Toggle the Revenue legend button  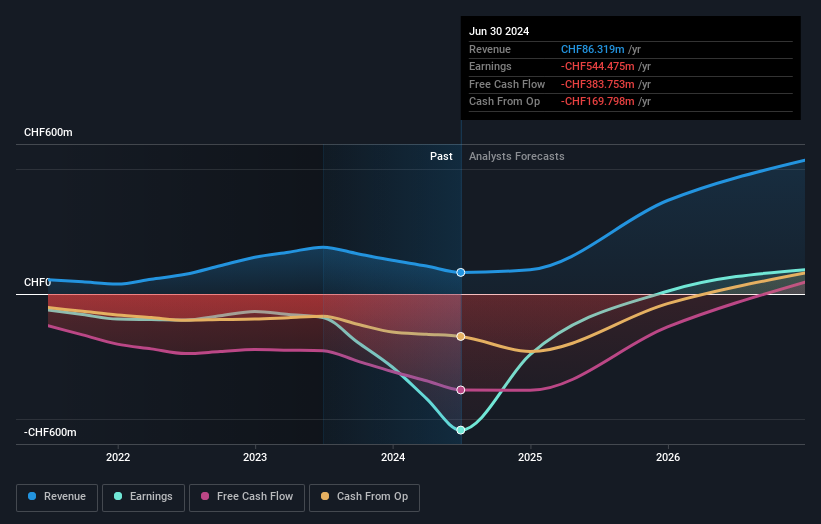[x=57, y=497]
